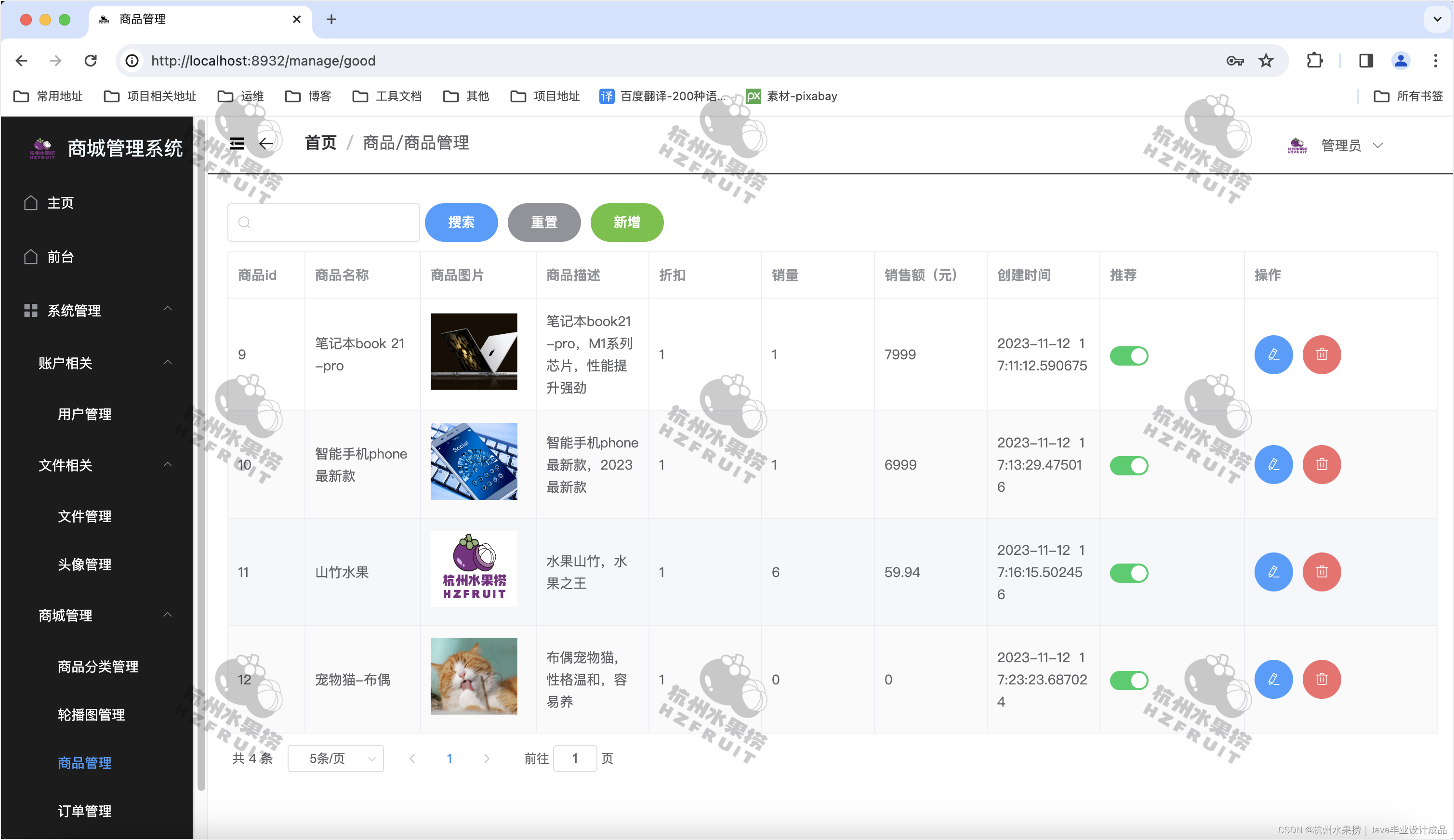Viewport: 1454px width, 840px height.
Task: Open 订单管理 in the sidebar
Action: coord(84,811)
